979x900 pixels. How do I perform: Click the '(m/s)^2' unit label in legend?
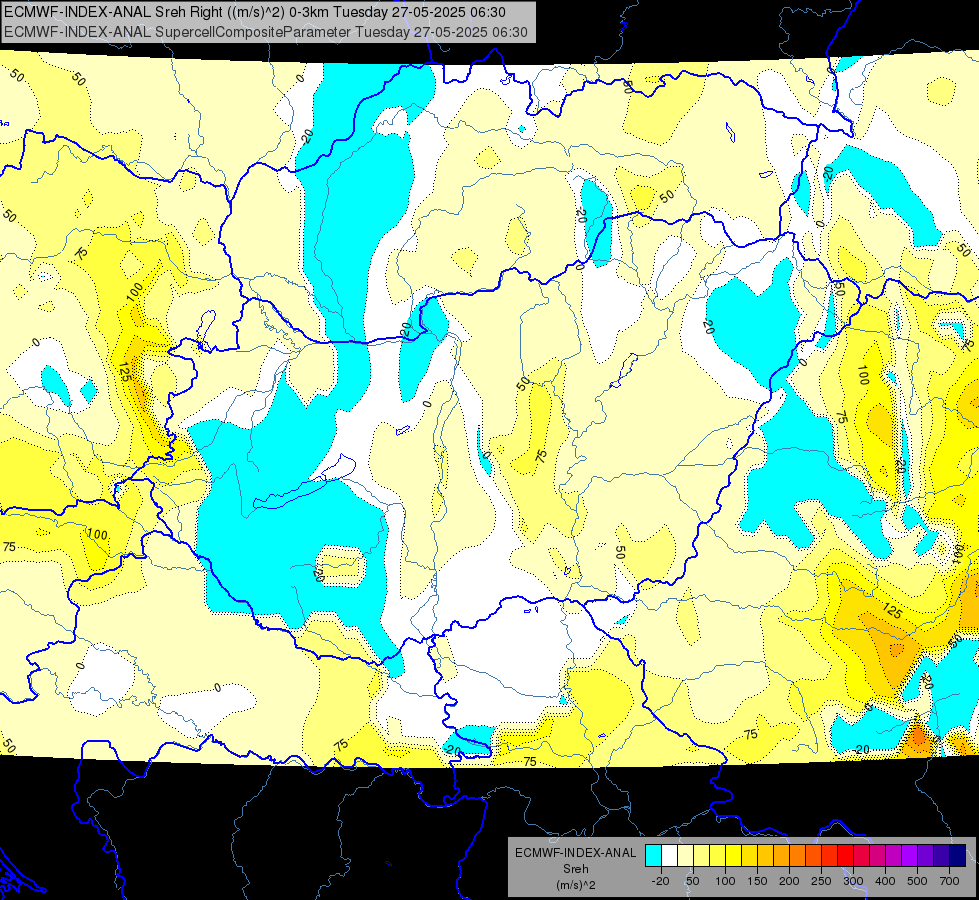click(576, 885)
